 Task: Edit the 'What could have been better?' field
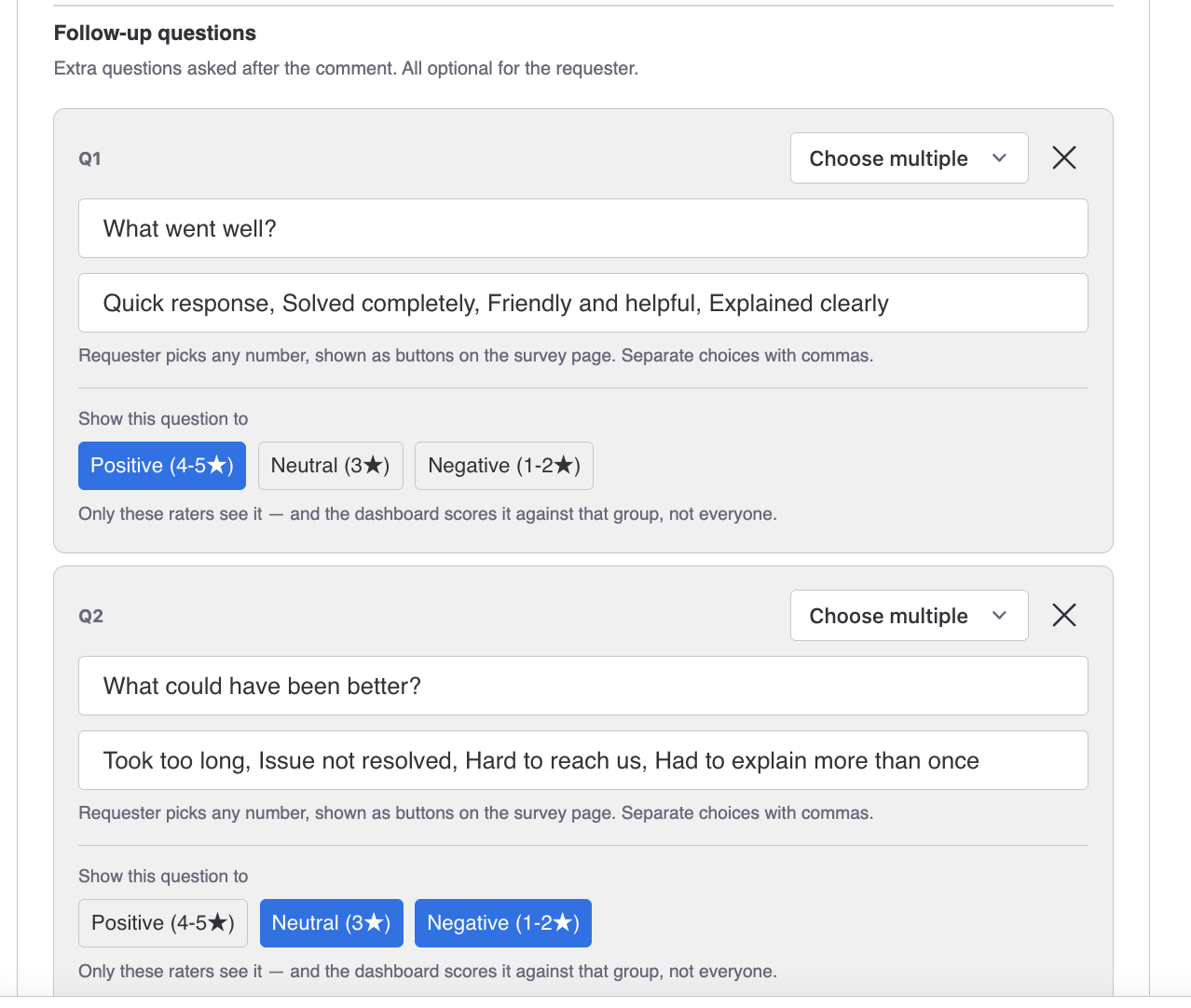pos(583,686)
